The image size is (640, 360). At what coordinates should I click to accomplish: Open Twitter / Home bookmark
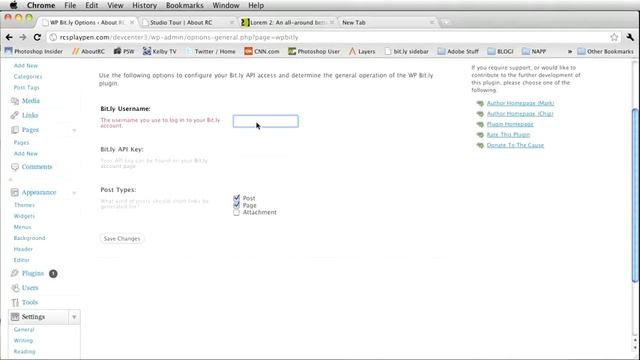(211, 51)
